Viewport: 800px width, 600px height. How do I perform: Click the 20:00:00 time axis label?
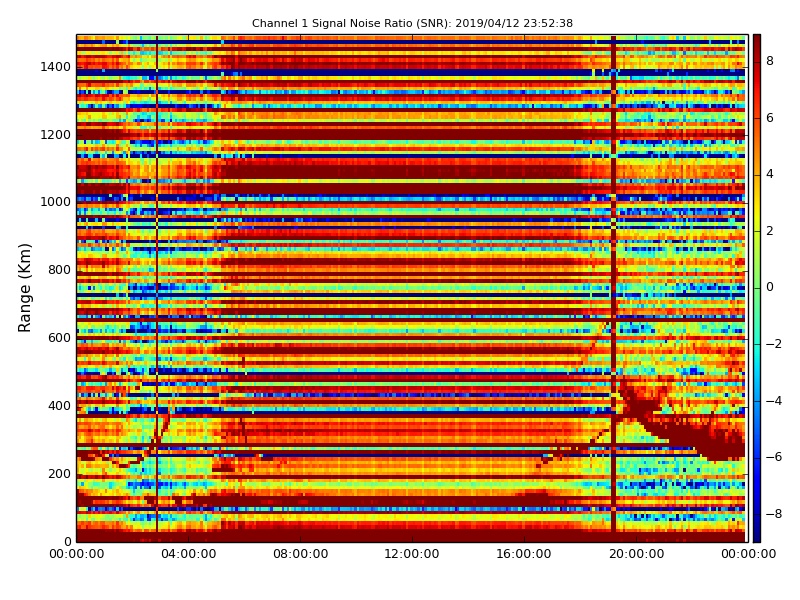pos(636,554)
